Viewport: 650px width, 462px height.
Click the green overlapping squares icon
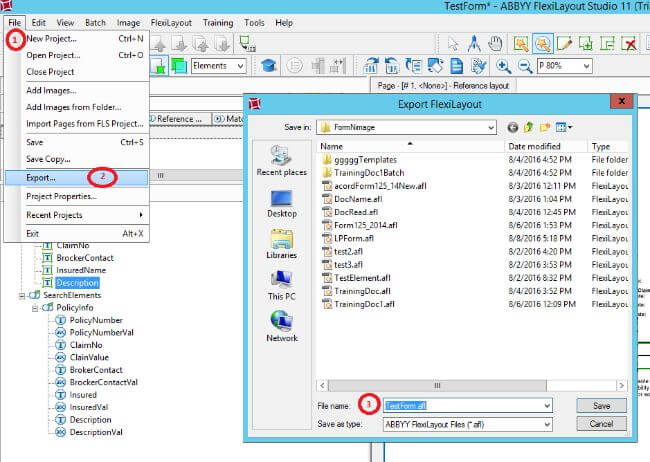click(179, 66)
